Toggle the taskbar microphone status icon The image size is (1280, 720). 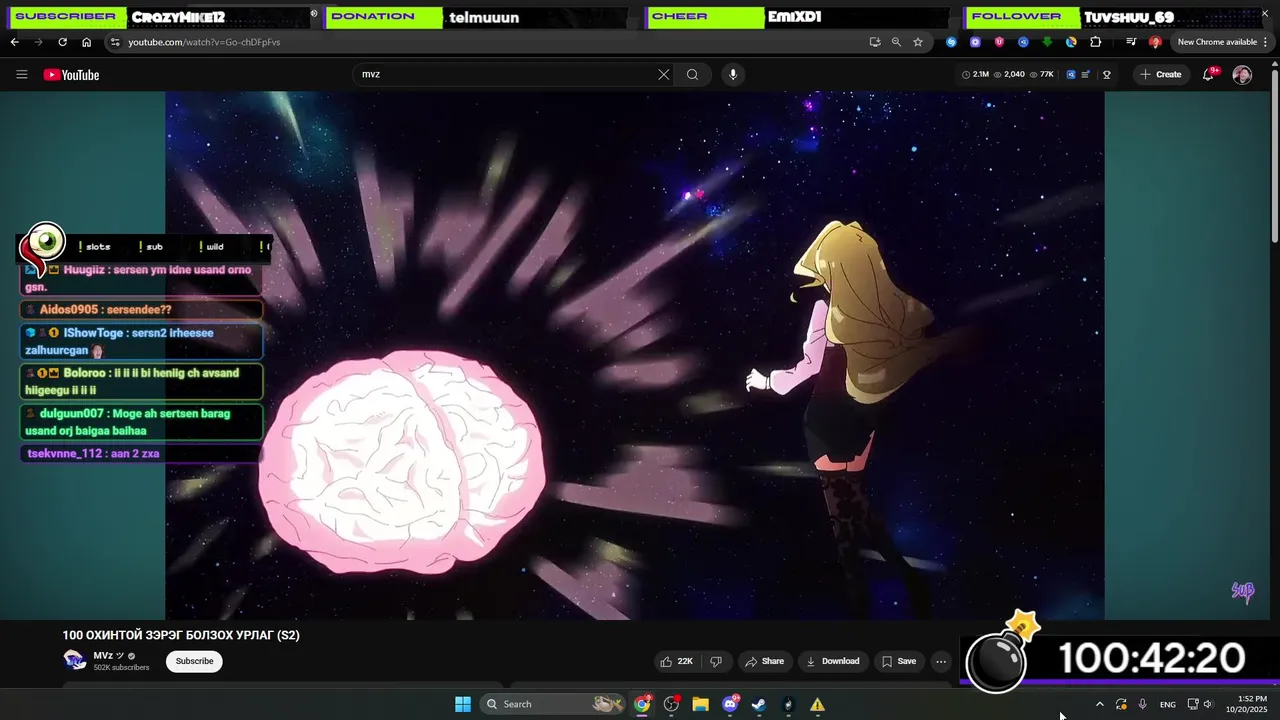point(1142,704)
